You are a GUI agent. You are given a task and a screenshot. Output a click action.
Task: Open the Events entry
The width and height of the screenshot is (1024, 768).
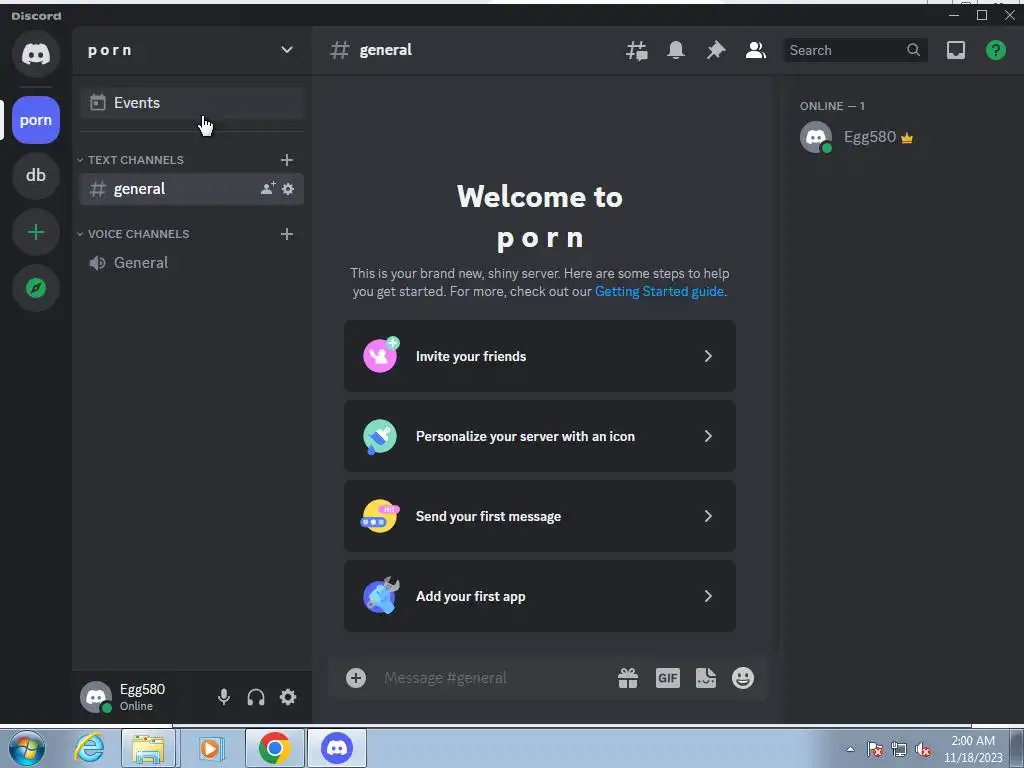pyautogui.click(x=192, y=103)
